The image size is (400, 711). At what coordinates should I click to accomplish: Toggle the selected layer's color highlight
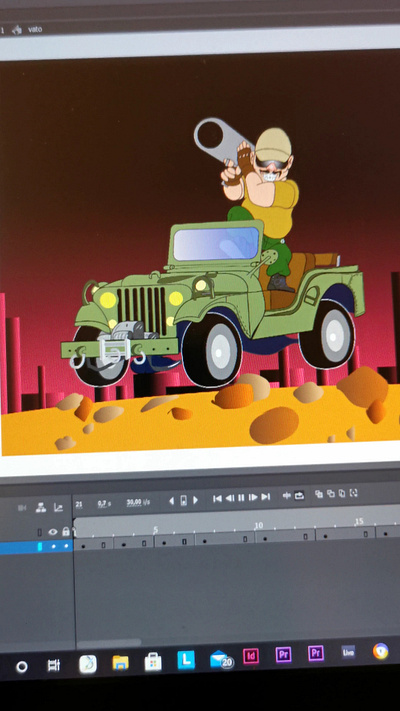tap(40, 547)
